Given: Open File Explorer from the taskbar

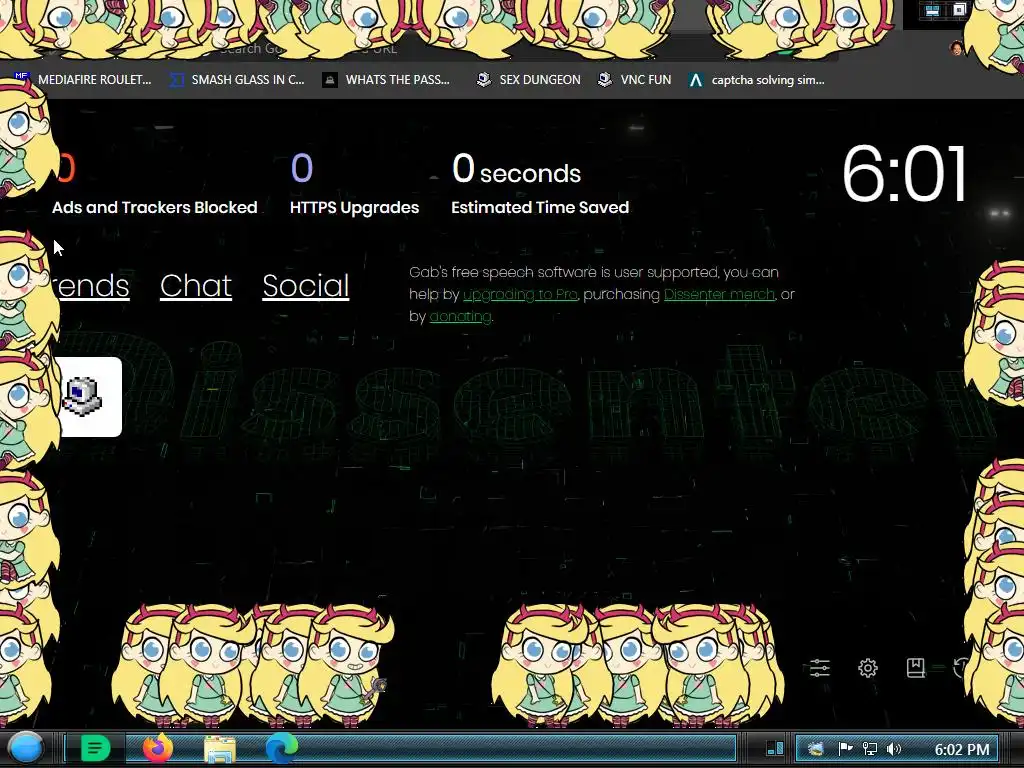Looking at the screenshot, I should 220,748.
